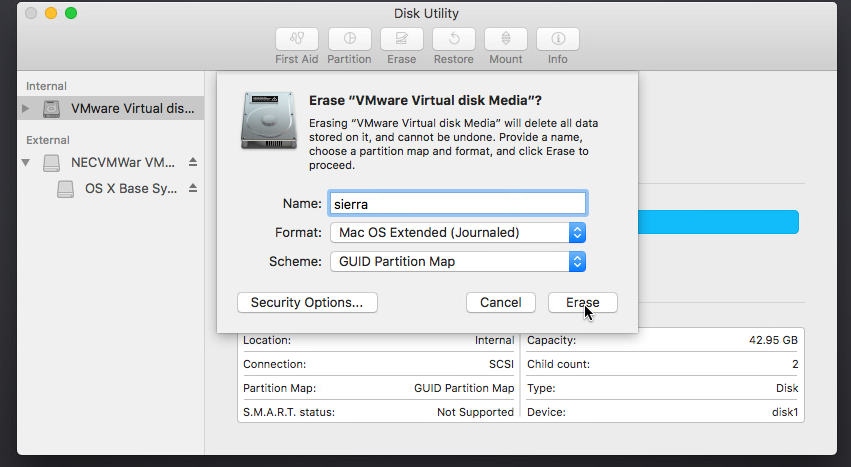Click the Mount toolbar icon
The image size is (851, 467).
(506, 39)
